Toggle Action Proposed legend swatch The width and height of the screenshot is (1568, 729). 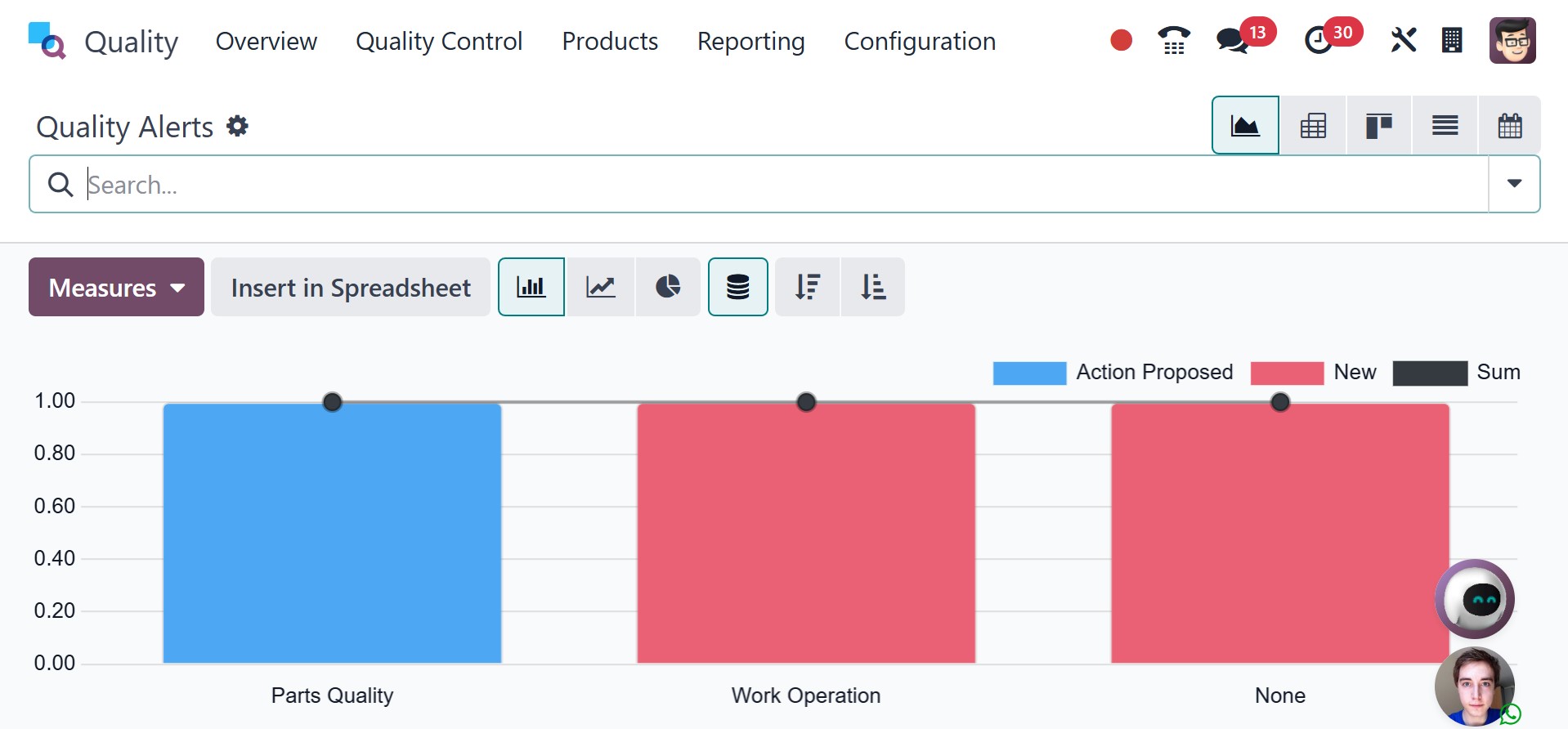point(1029,373)
